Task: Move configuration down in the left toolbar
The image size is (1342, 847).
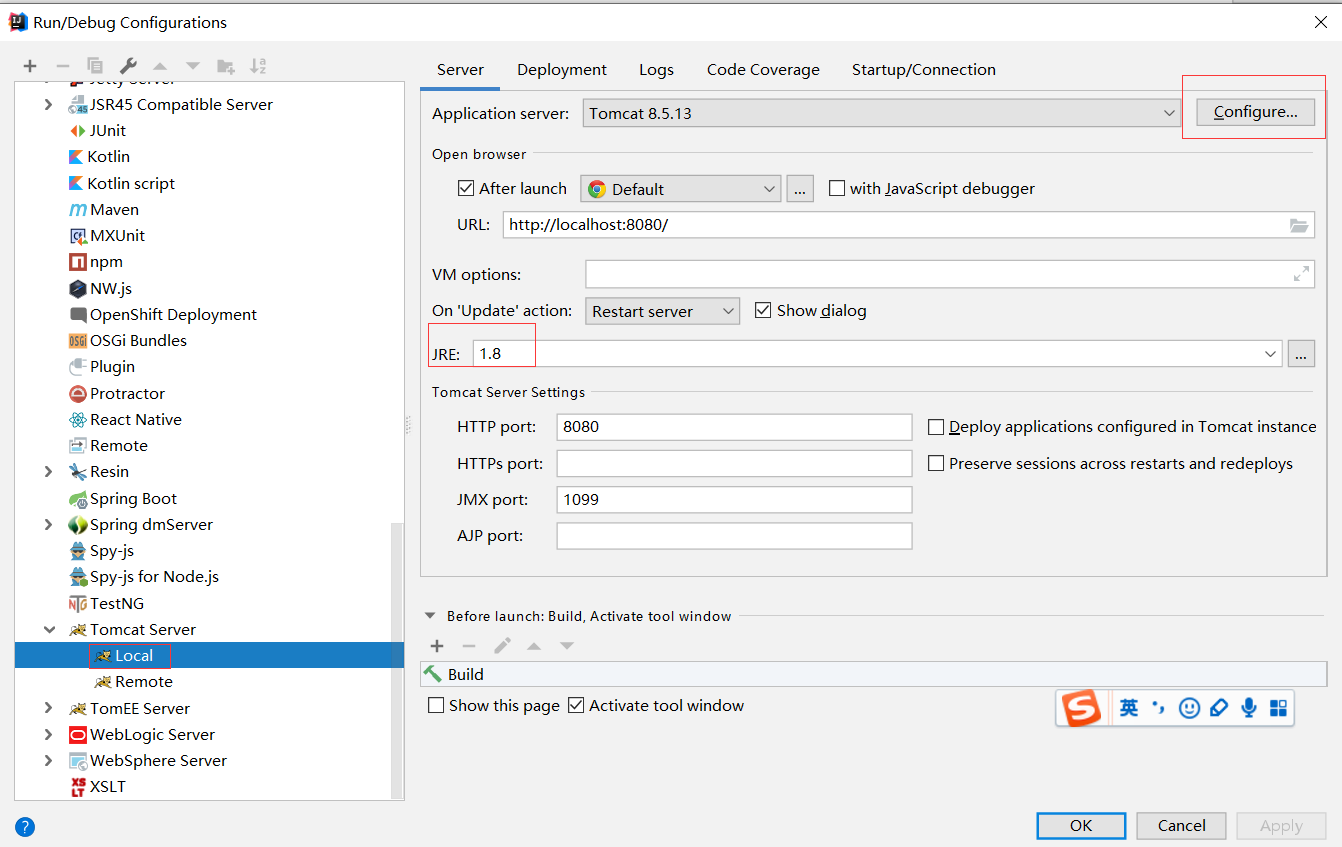Action: pyautogui.click(x=193, y=66)
